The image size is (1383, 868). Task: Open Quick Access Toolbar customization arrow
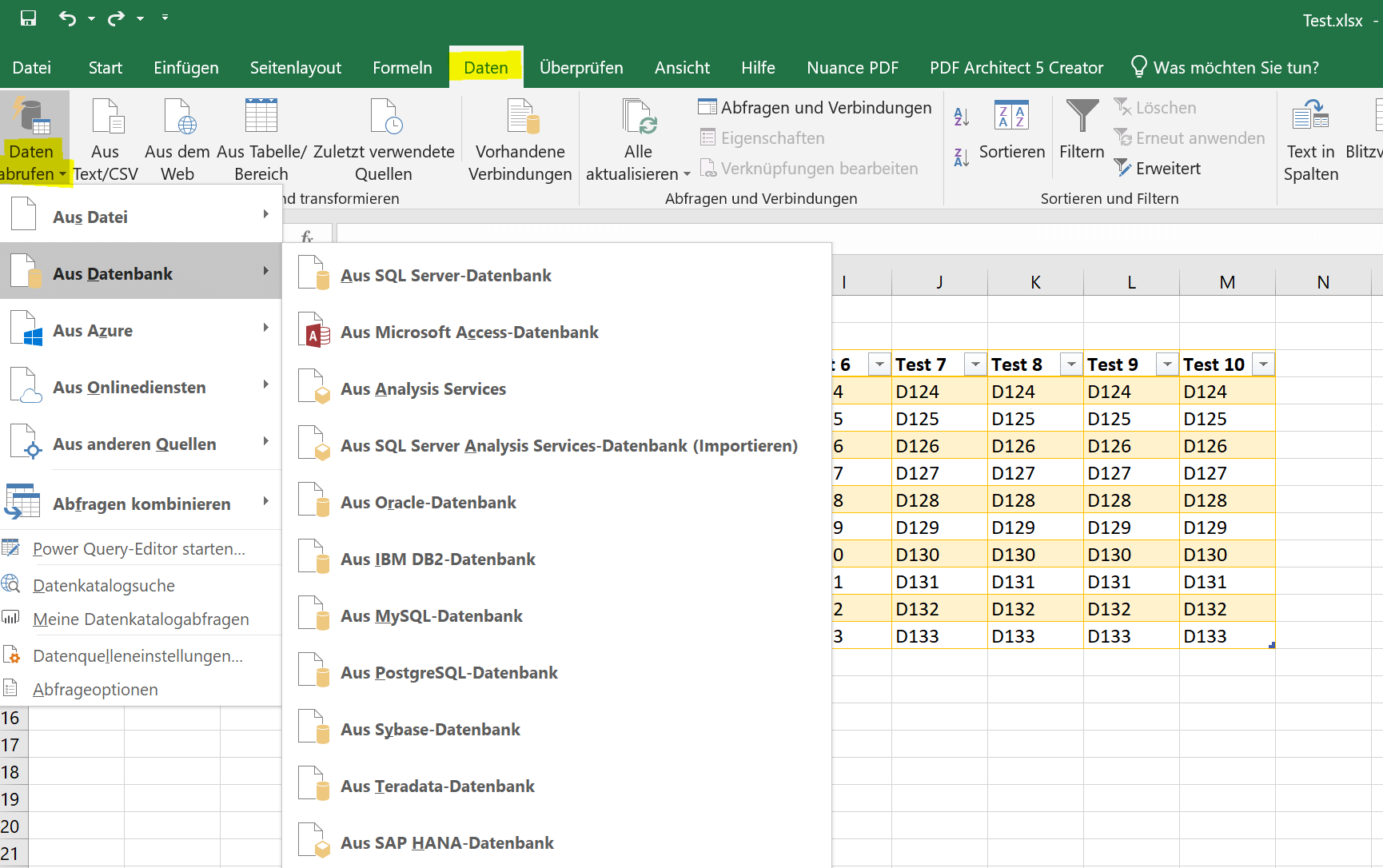[x=165, y=18]
